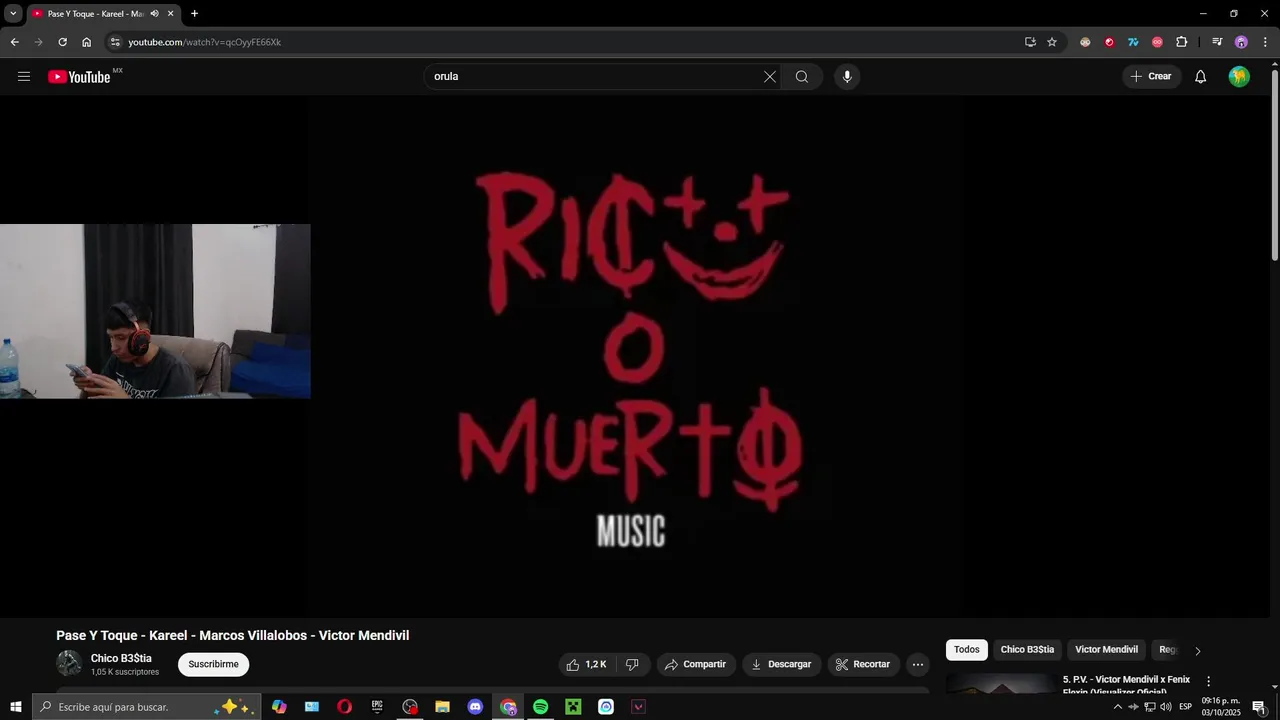Open File Explorer from the taskbar
The width and height of the screenshot is (1280, 720).
442,707
